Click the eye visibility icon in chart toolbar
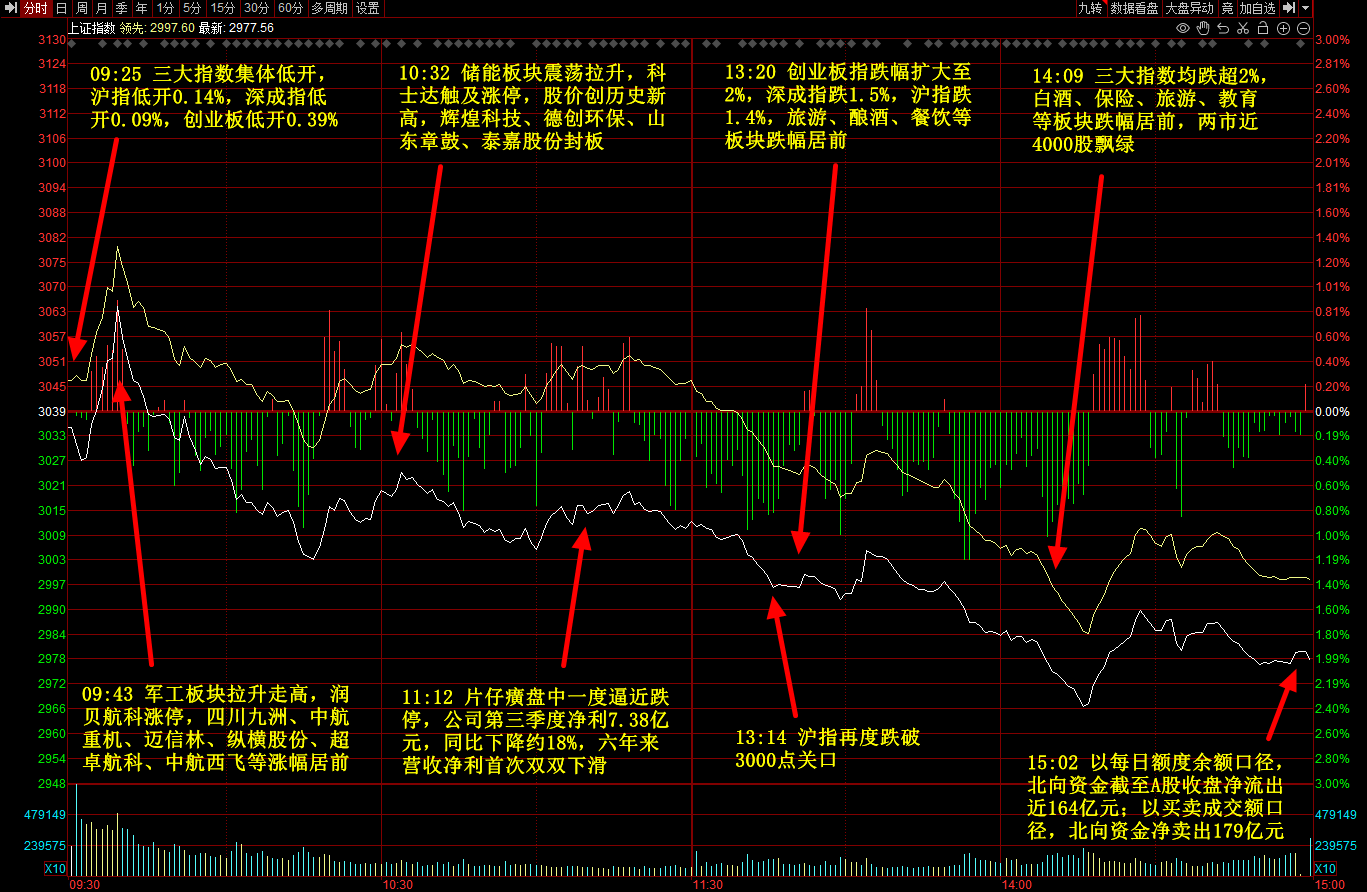Viewport: 1367px width, 892px height. 1183,28
